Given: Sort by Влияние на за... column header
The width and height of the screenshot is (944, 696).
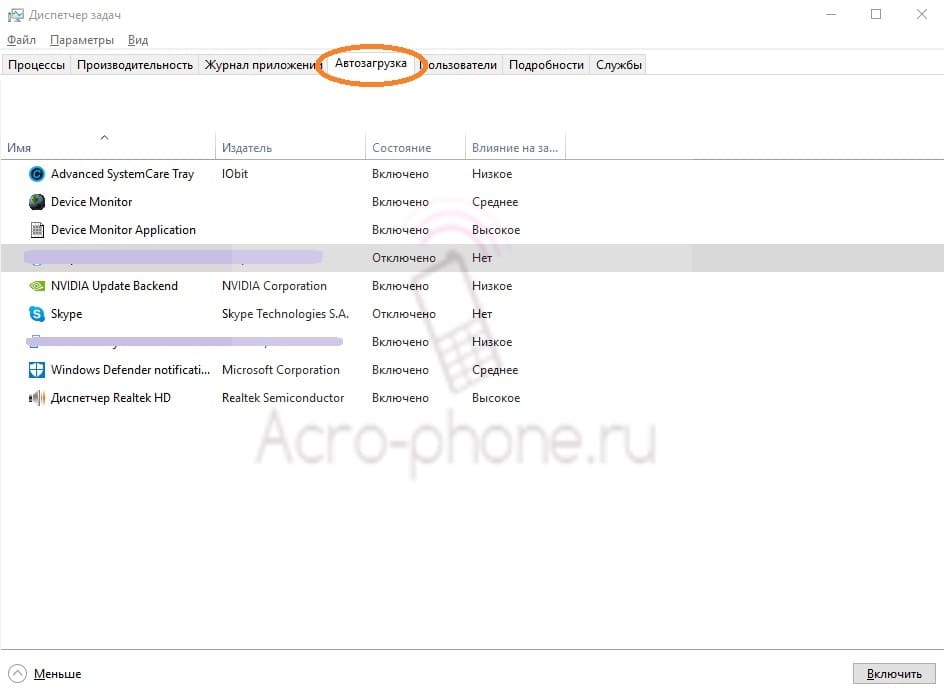Looking at the screenshot, I should [x=515, y=148].
